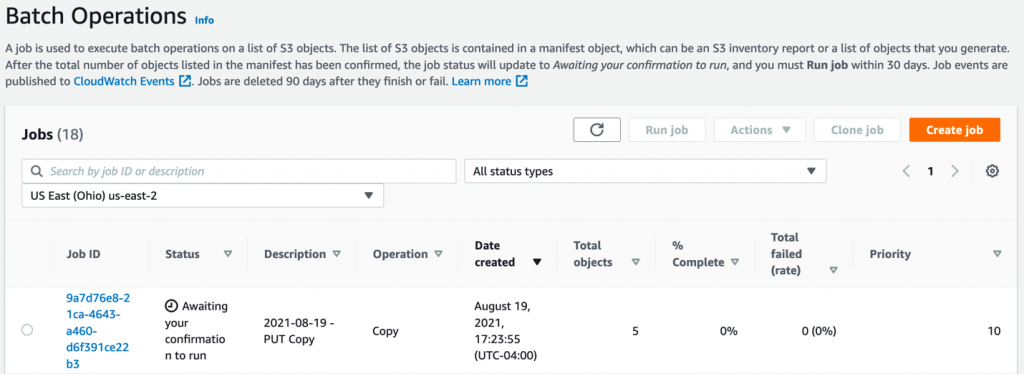Open table preferences gear icon

[x=992, y=172]
